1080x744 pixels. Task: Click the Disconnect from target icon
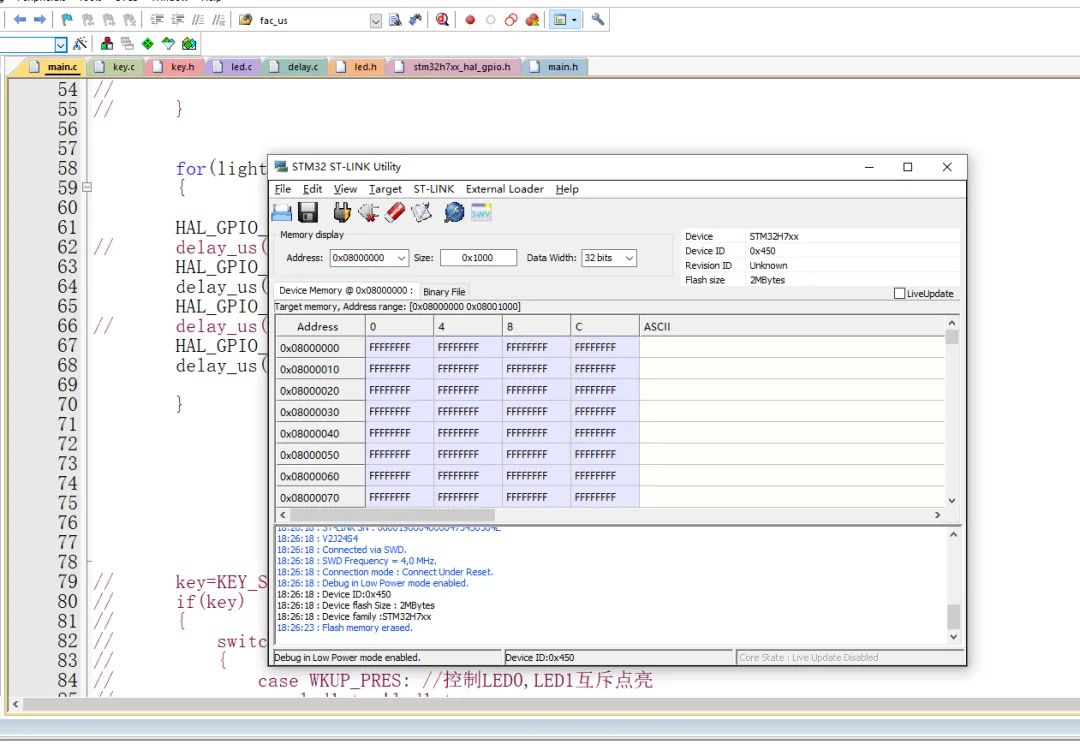(x=368, y=211)
